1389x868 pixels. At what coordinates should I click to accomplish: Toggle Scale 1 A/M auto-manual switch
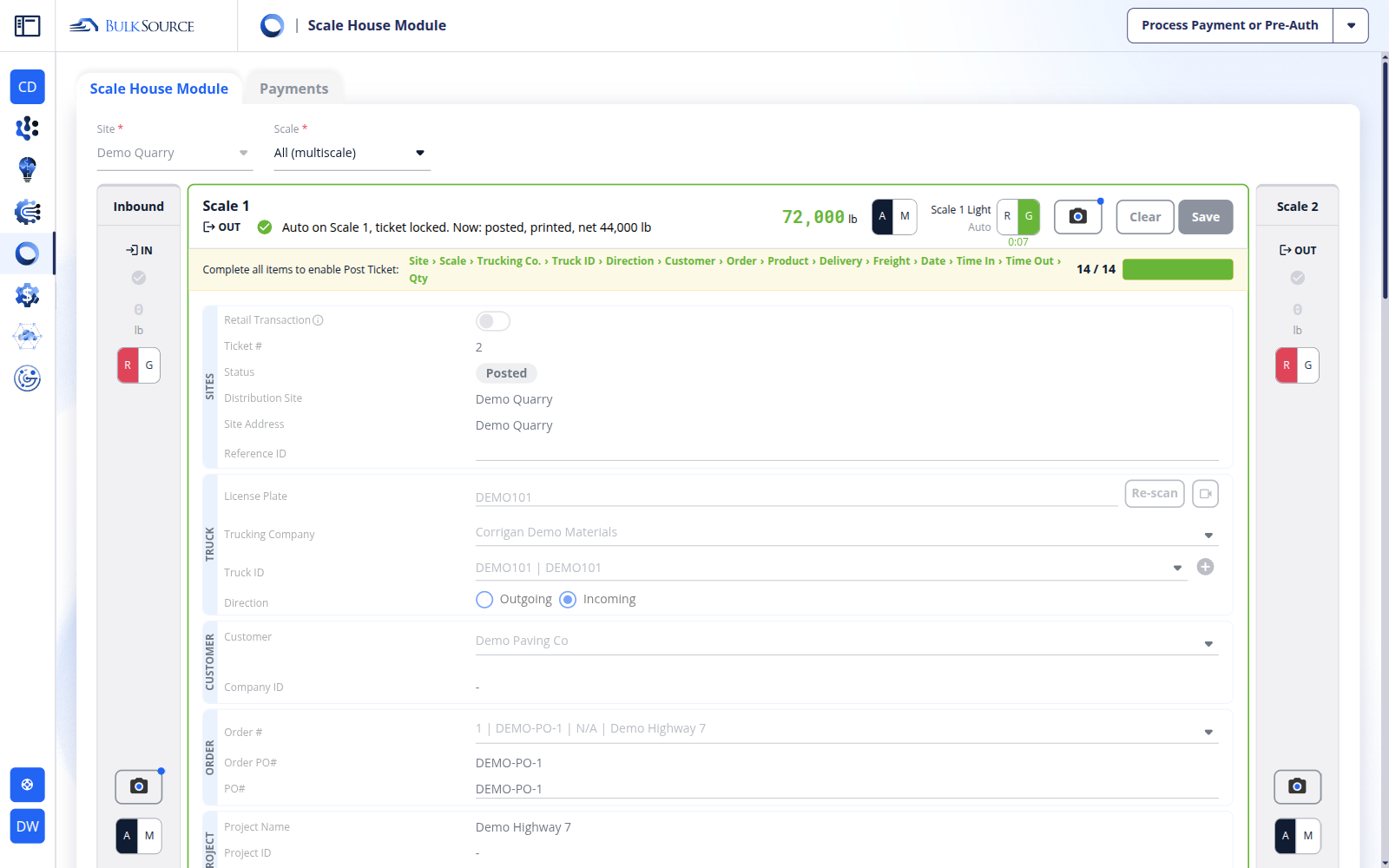click(894, 217)
